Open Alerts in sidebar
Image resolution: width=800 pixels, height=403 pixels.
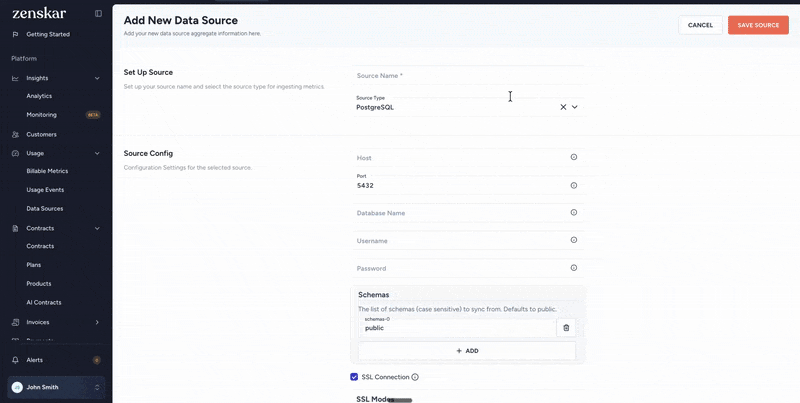(35, 360)
